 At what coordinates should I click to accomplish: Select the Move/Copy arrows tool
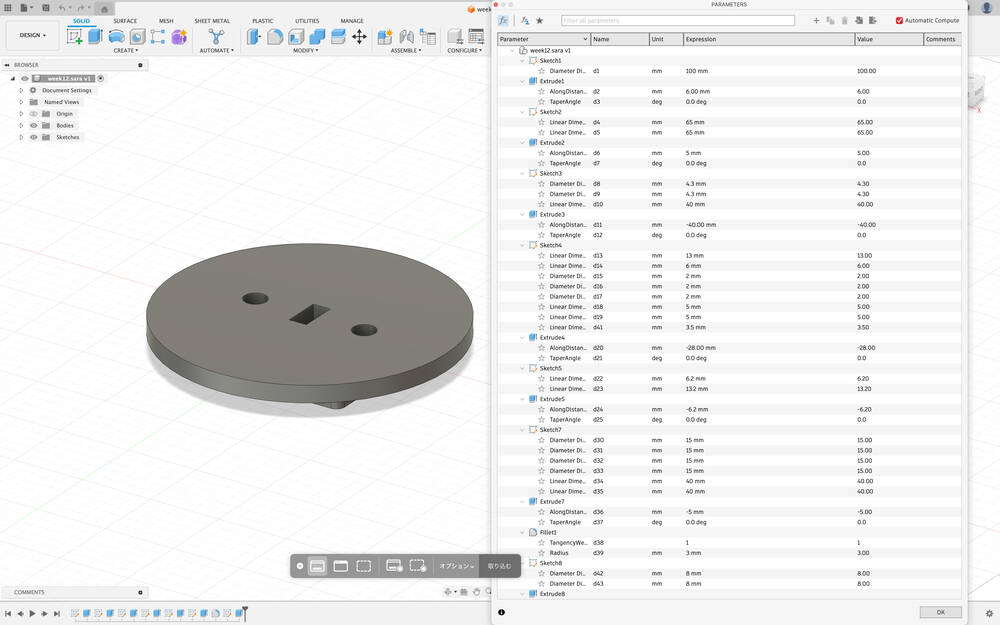[360, 36]
